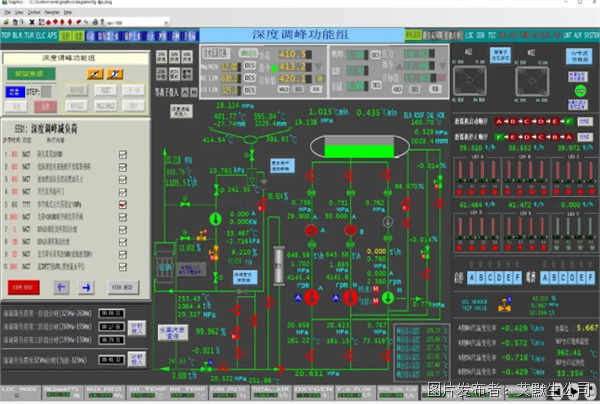Select the gray idle pump icon above 0.000 t/h
600x404 pixels.
(x=388, y=222)
